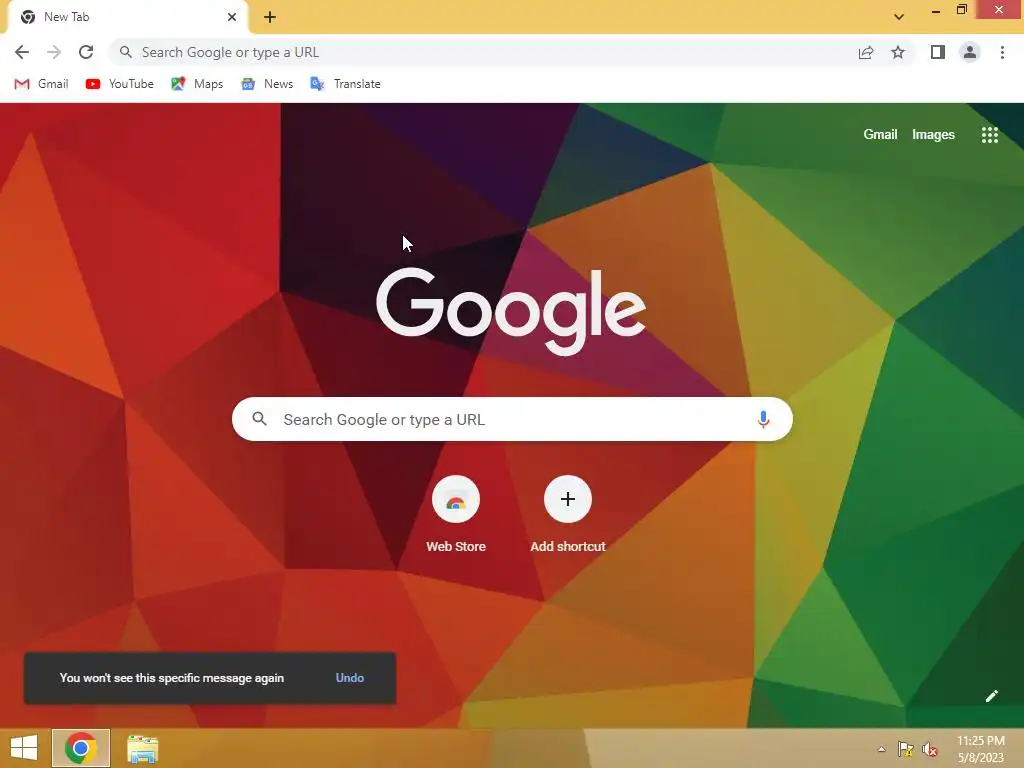1024x768 pixels.
Task: Open the Google apps grid
Action: click(990, 135)
